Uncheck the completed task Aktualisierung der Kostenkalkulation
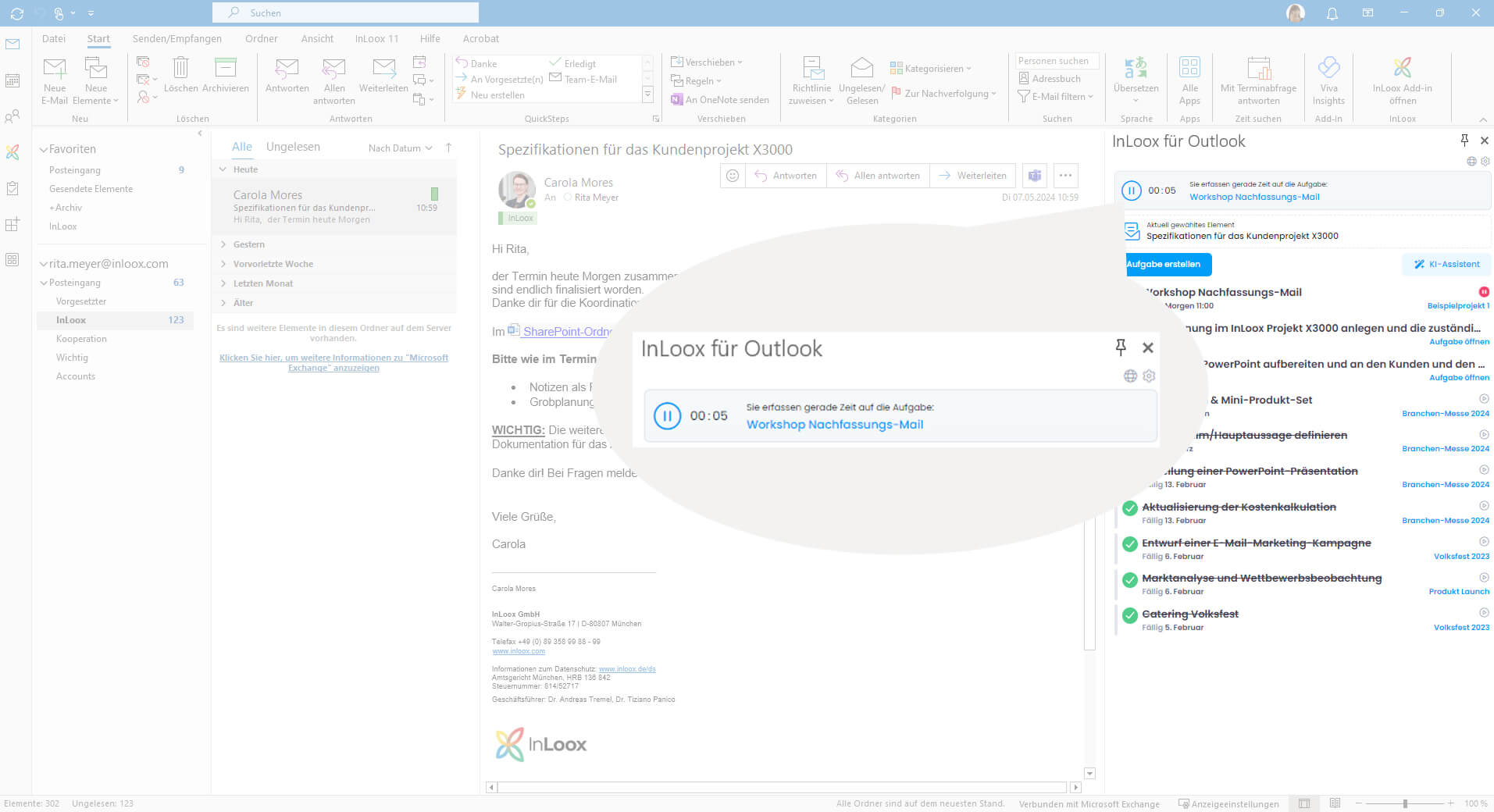 click(x=1129, y=508)
